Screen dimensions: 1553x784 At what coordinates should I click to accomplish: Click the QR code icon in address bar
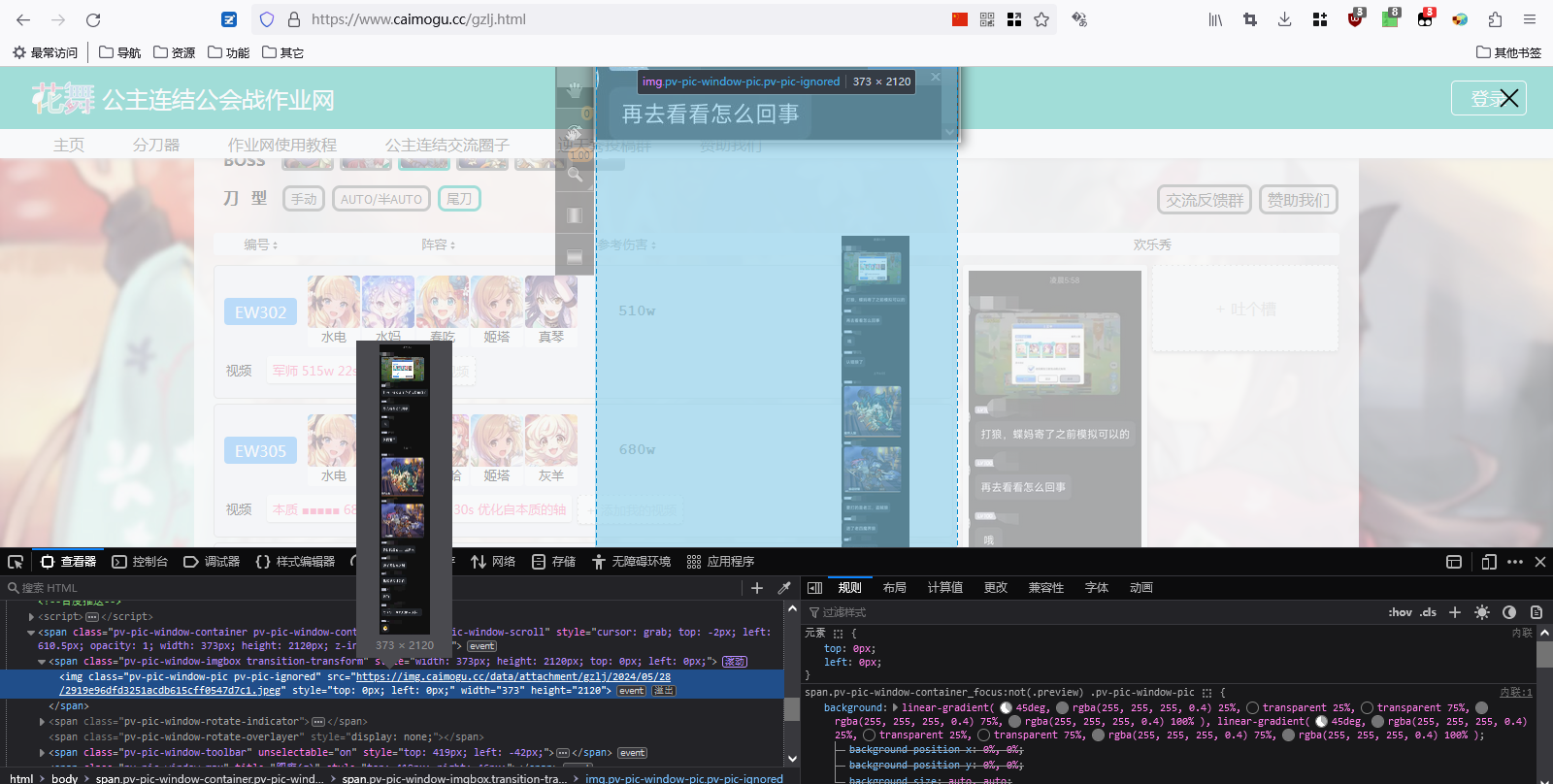[x=987, y=19]
